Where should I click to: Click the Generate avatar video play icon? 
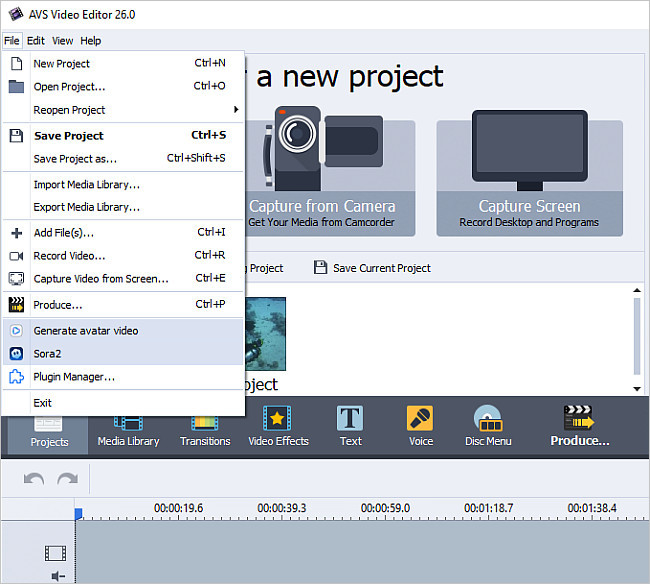[16, 331]
